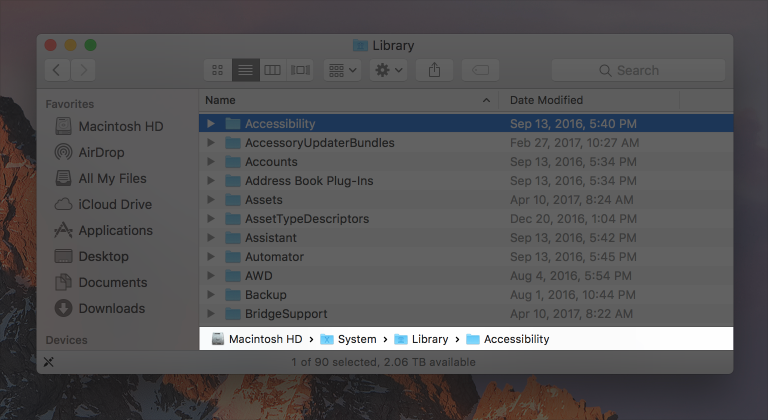Select the AWD folder name
768x420 pixels.
pyautogui.click(x=259, y=275)
